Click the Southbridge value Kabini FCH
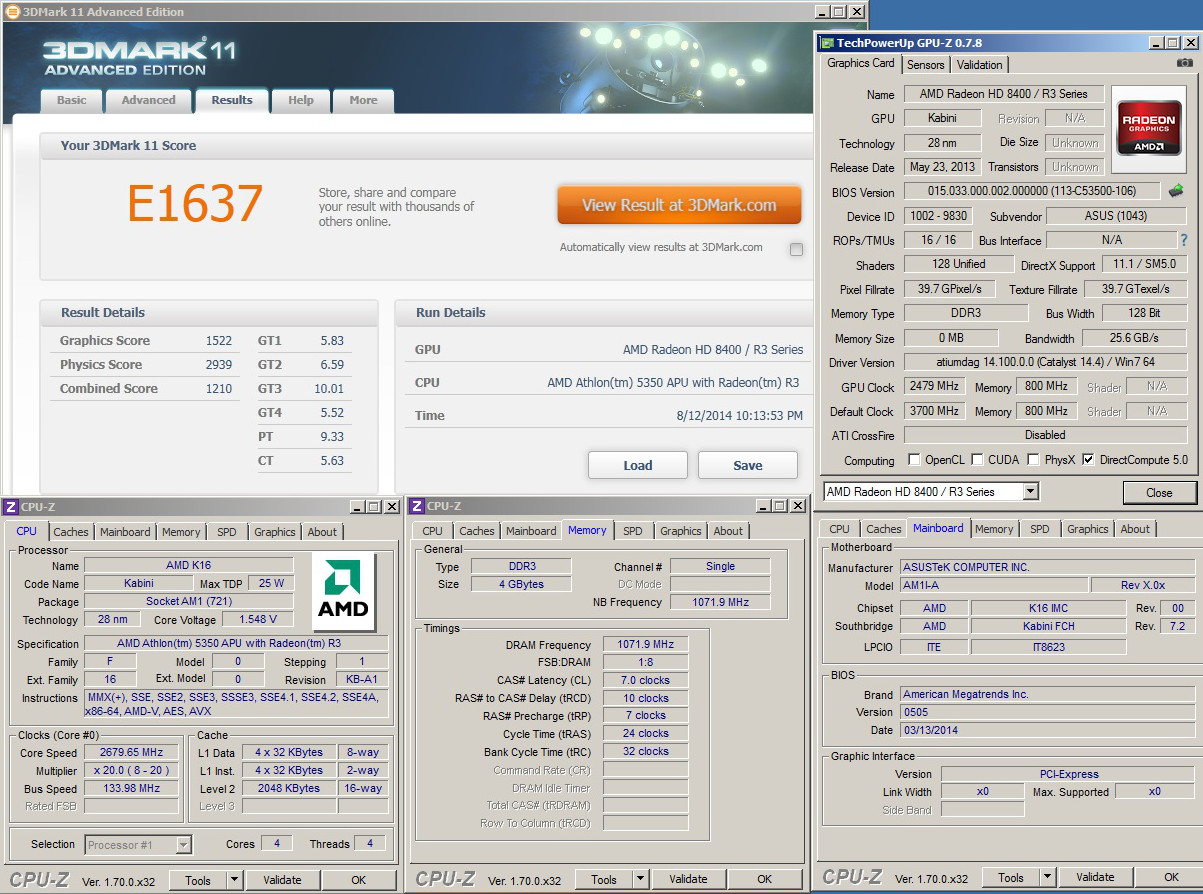Image resolution: width=1203 pixels, height=894 pixels. click(1050, 627)
